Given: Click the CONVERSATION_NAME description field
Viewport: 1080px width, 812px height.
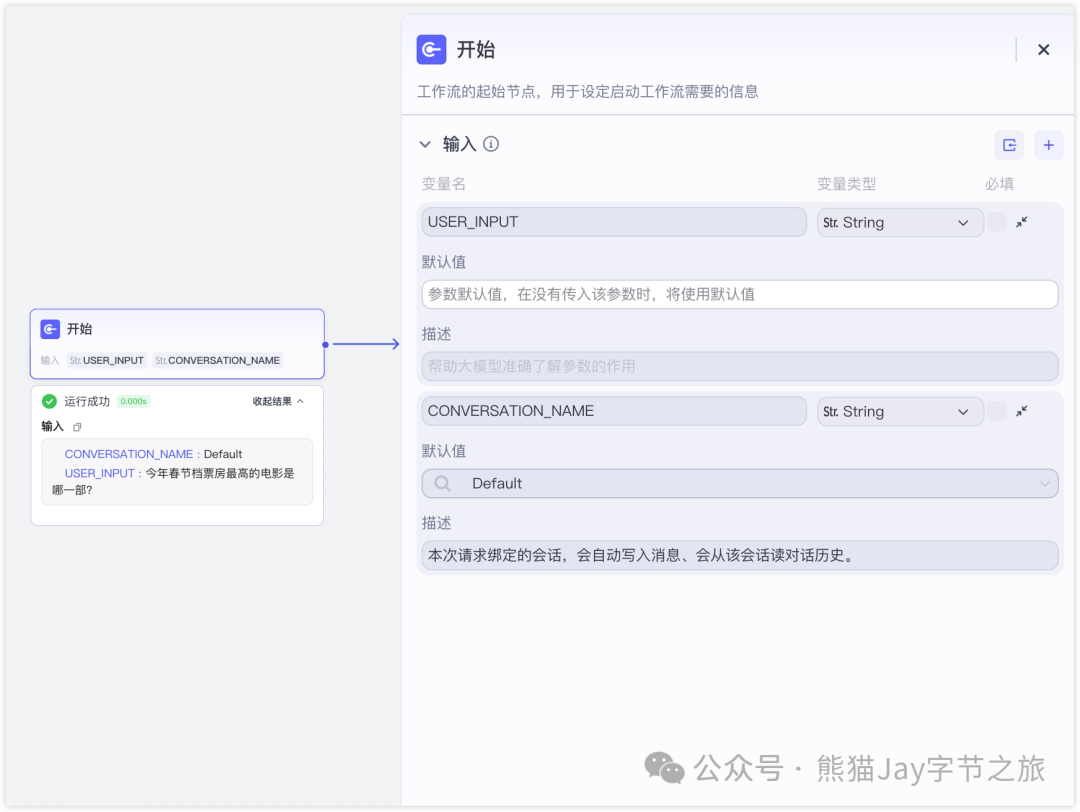Looking at the screenshot, I should point(739,555).
